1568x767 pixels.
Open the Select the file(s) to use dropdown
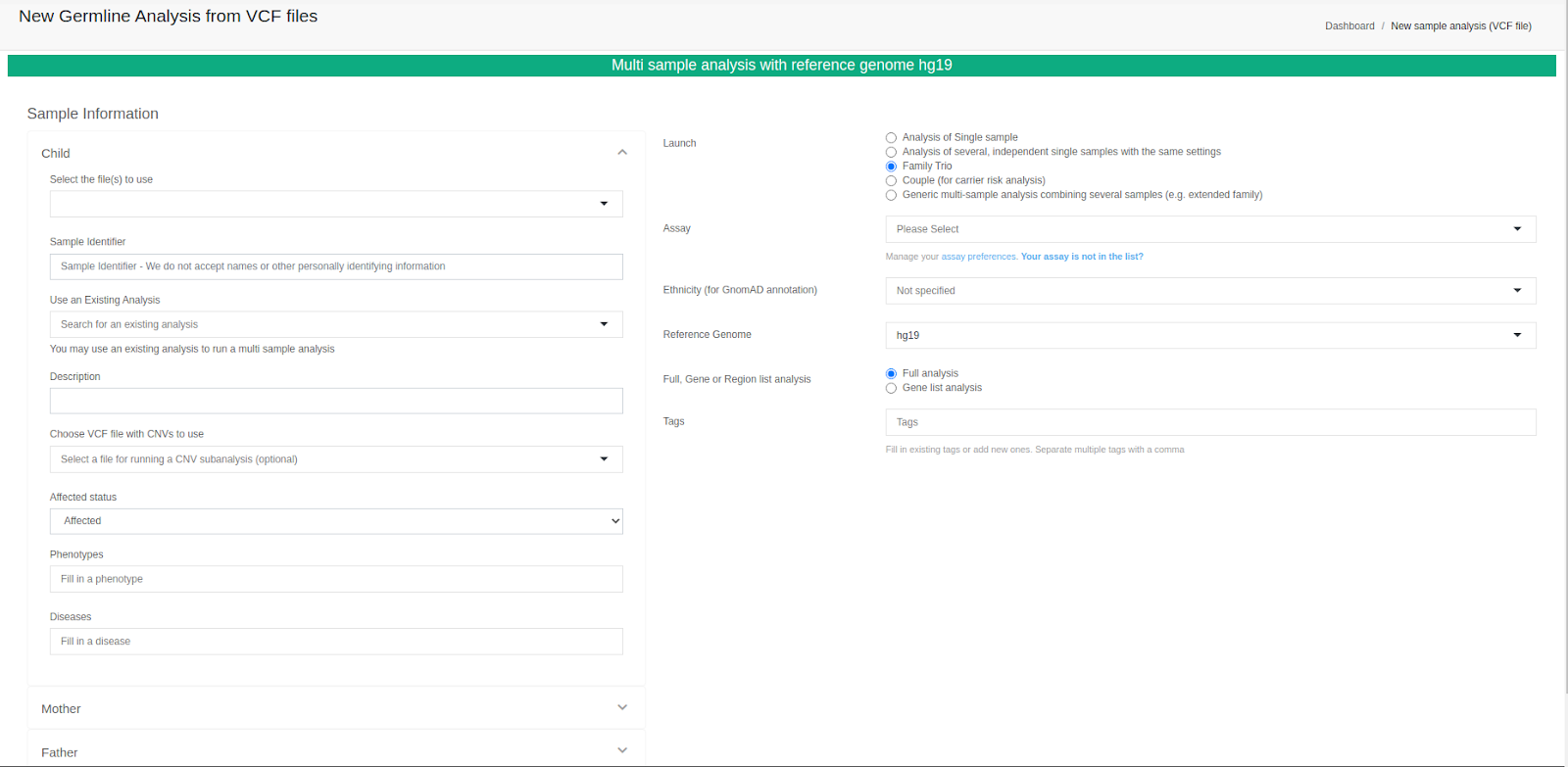pyautogui.click(x=336, y=204)
